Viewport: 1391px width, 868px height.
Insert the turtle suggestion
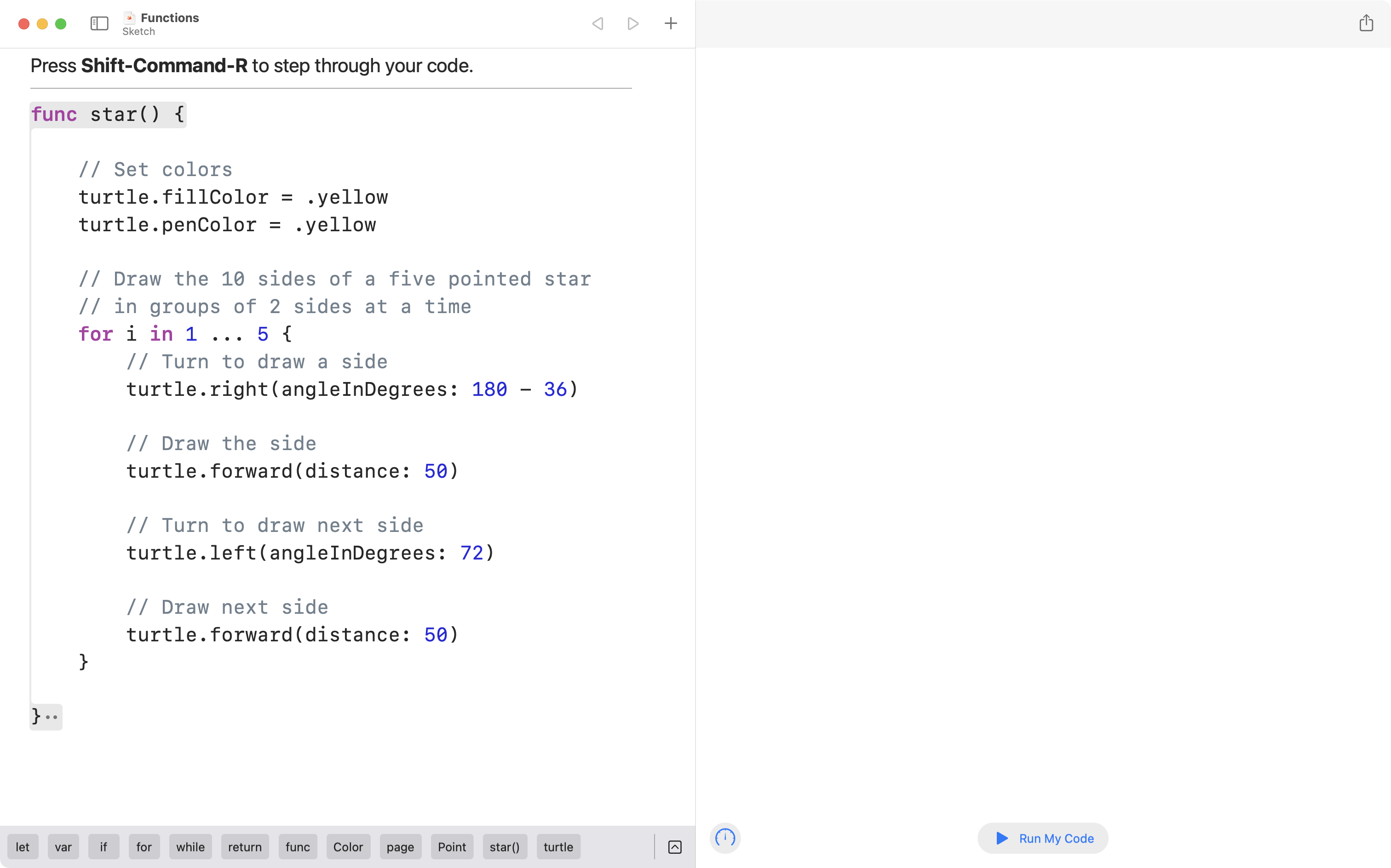pos(558,847)
